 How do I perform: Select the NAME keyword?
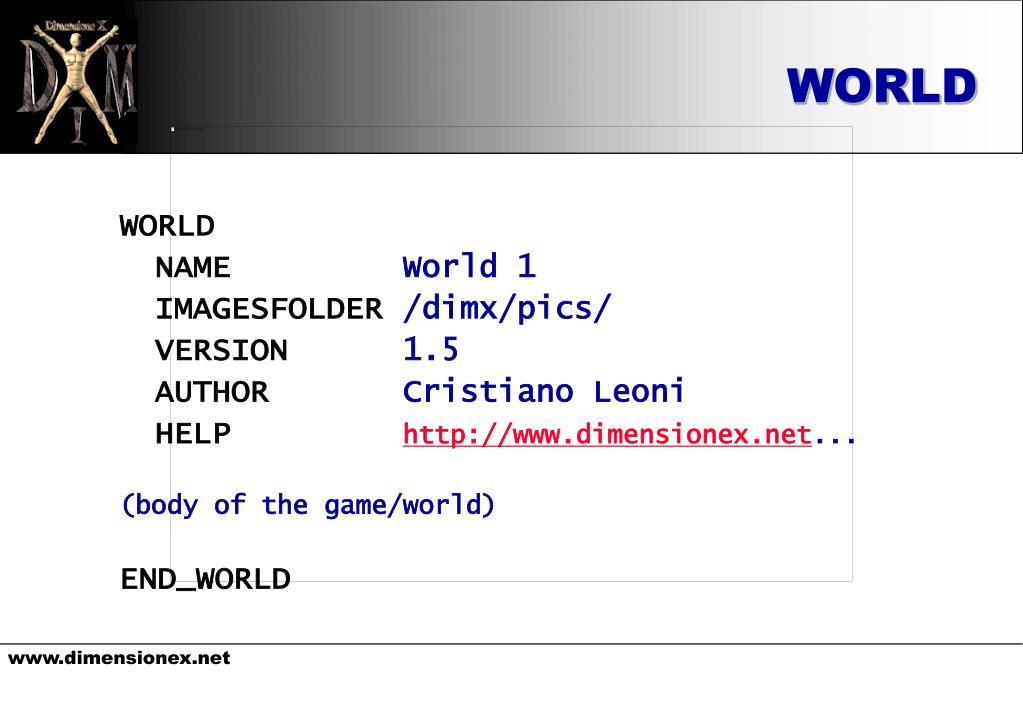192,268
